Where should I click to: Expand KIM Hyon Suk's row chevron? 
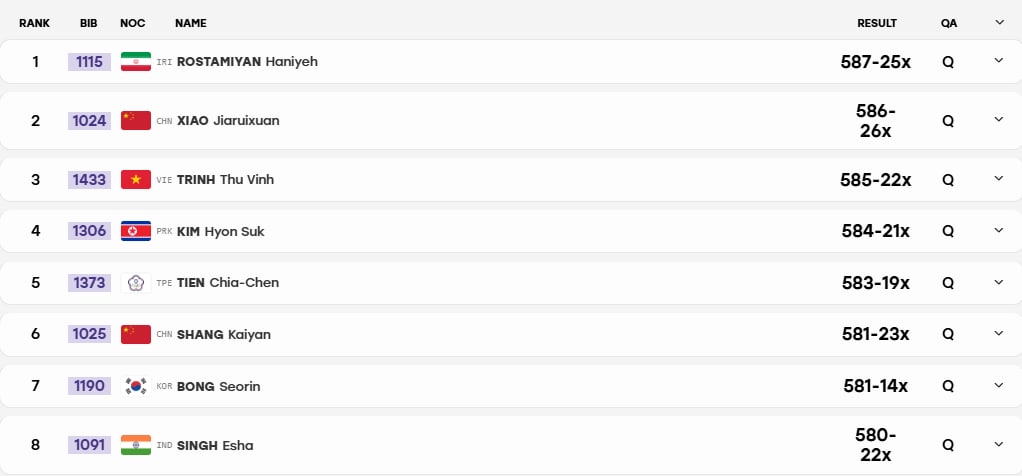[999, 230]
